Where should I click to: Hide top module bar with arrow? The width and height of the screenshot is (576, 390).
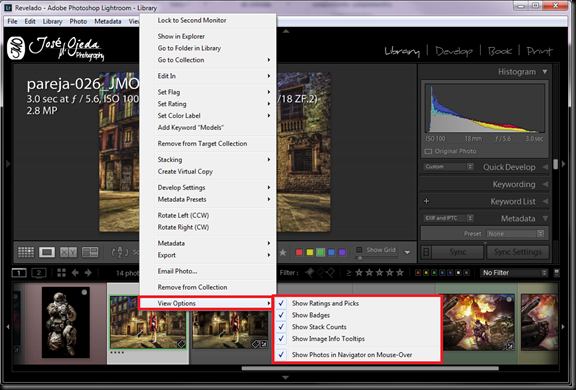click(x=286, y=32)
